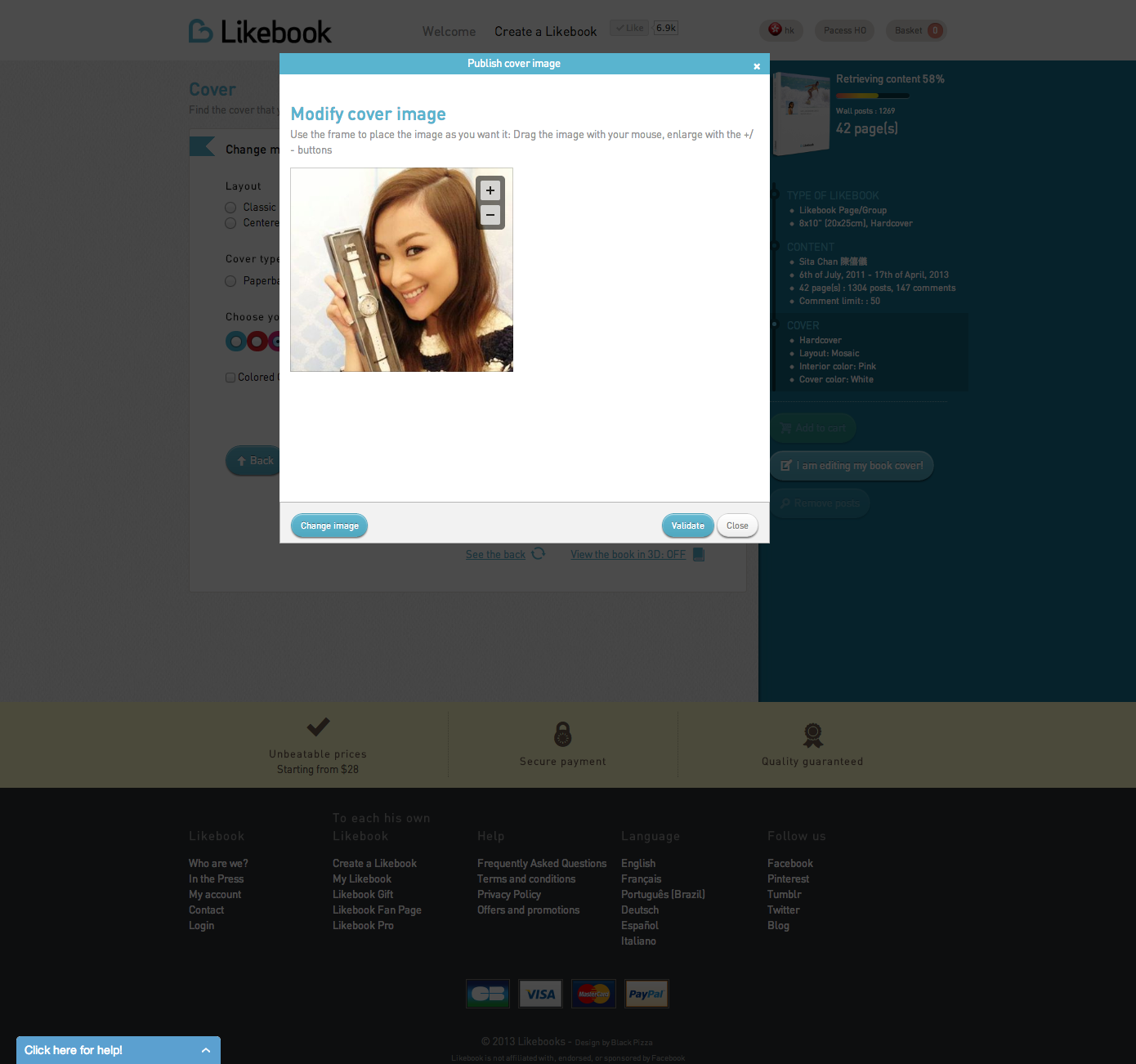Open the Welcome menu item
Screen dimensions: 1136x1064
449,31
